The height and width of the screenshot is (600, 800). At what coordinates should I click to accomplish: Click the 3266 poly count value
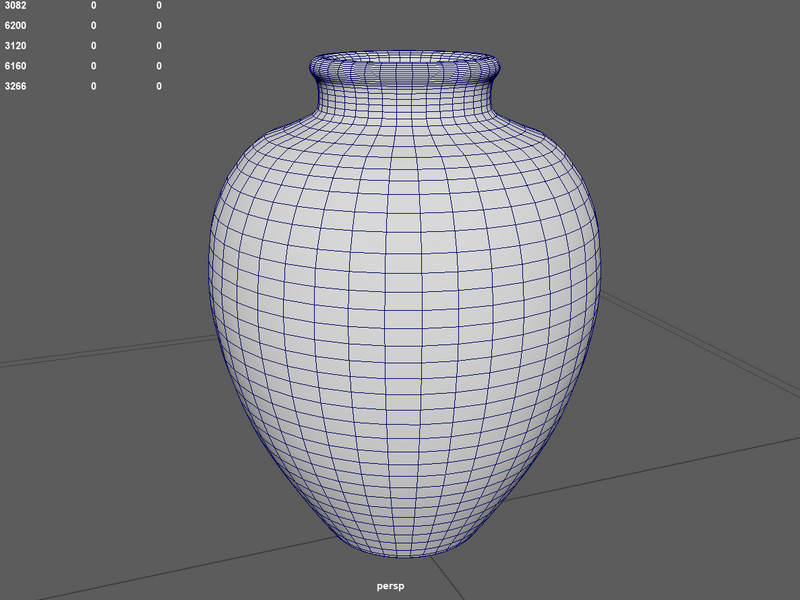point(15,86)
